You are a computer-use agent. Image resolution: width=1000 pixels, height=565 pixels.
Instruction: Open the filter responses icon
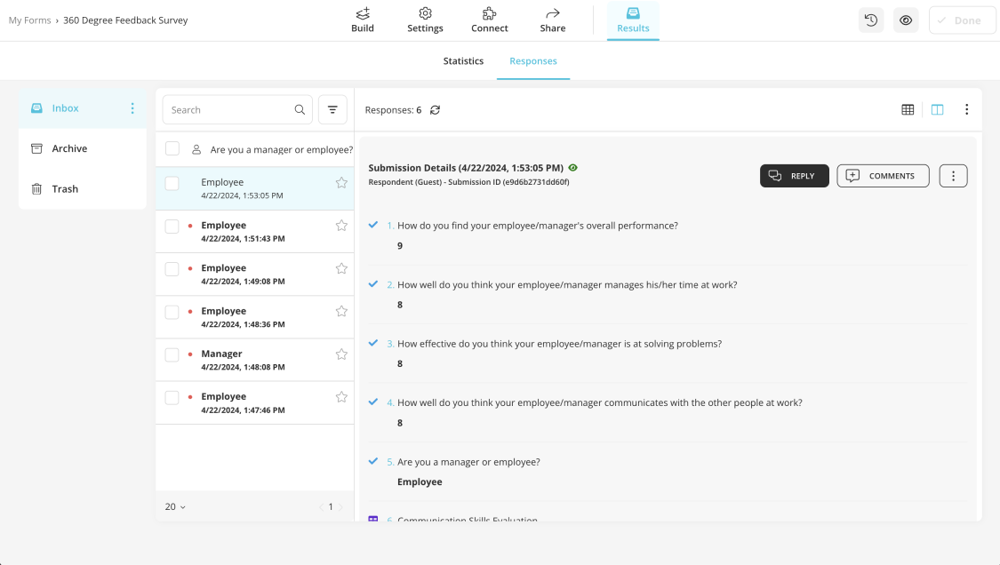333,110
